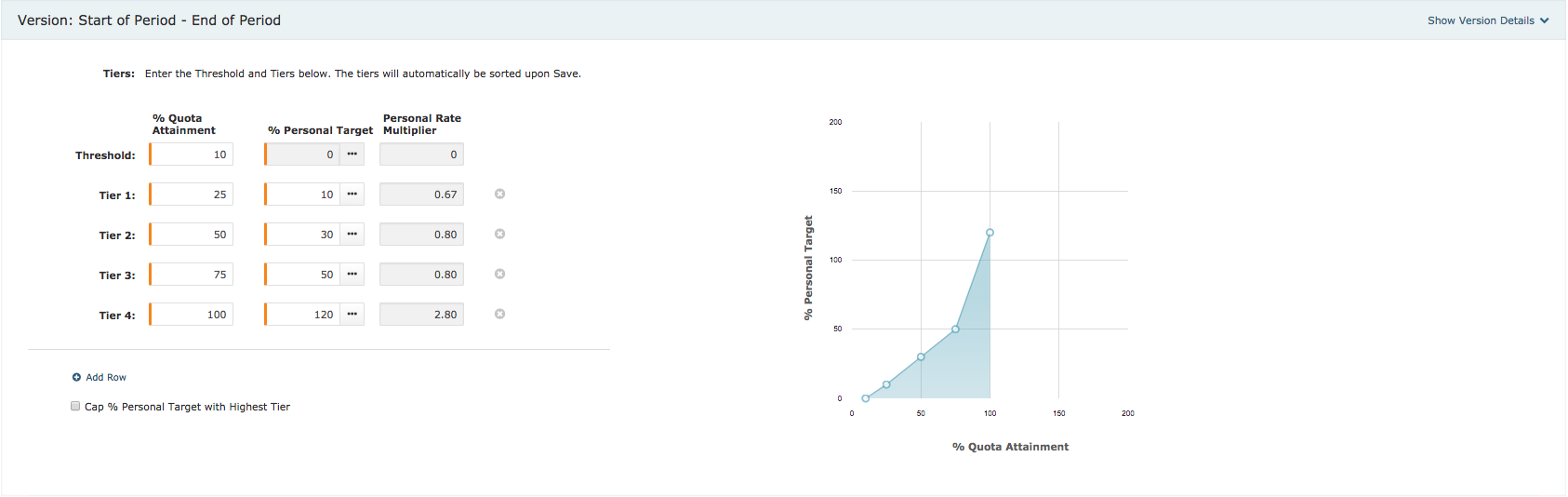
Task: Click the chart point at 75% quota attainment
Action: pyautogui.click(x=955, y=329)
